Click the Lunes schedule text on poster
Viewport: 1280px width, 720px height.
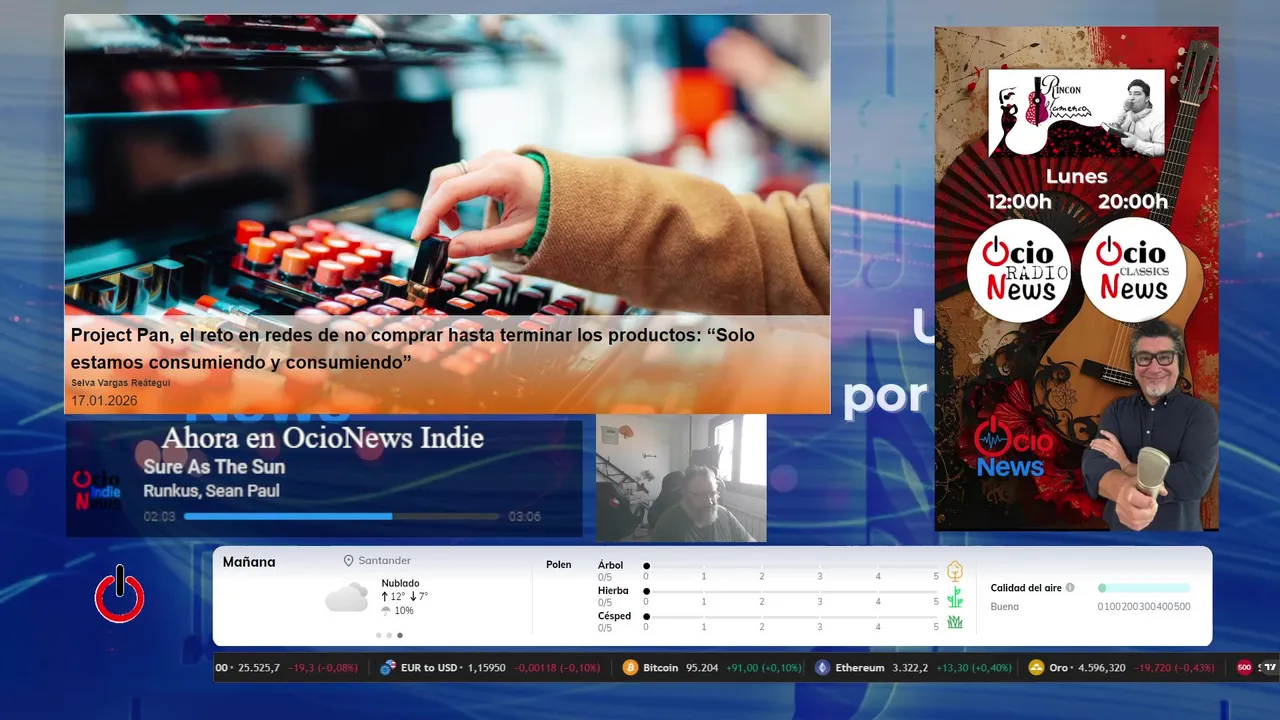(1076, 176)
